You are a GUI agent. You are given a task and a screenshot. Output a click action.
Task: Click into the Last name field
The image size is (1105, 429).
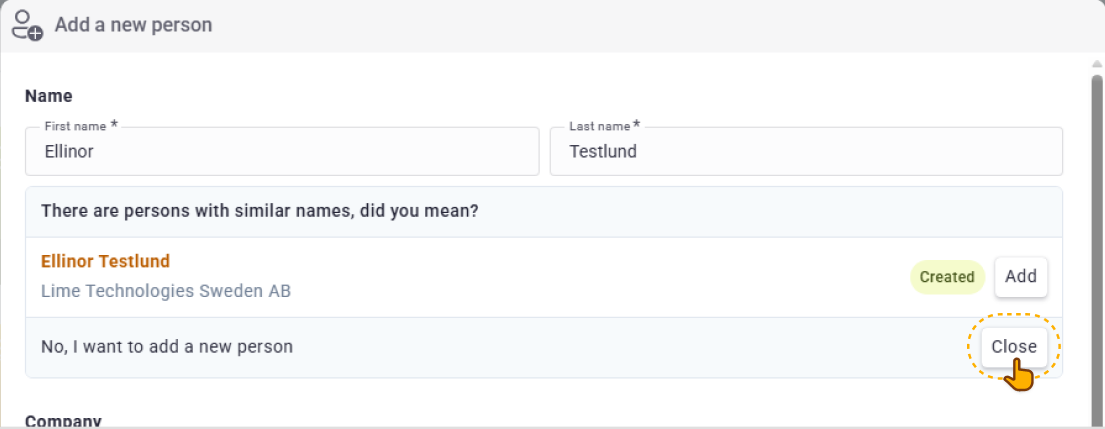tap(806, 151)
